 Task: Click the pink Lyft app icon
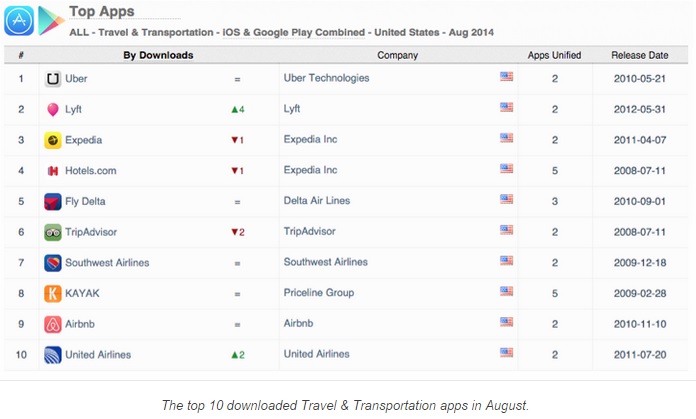[53, 109]
